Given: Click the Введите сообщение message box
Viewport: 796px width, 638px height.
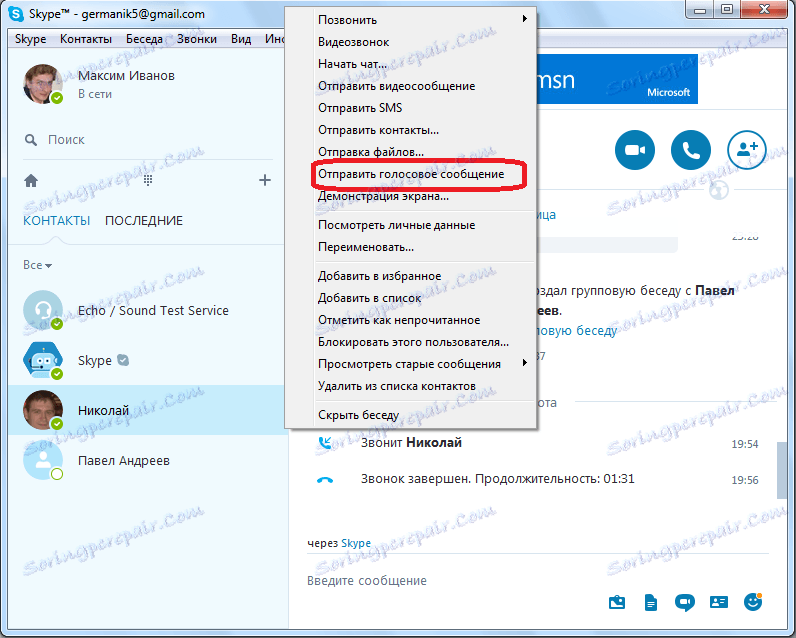Looking at the screenshot, I should coord(538,581).
